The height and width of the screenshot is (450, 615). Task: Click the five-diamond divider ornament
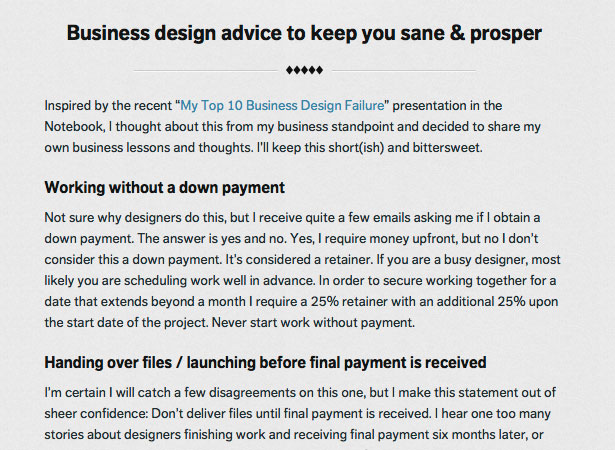click(x=304, y=70)
